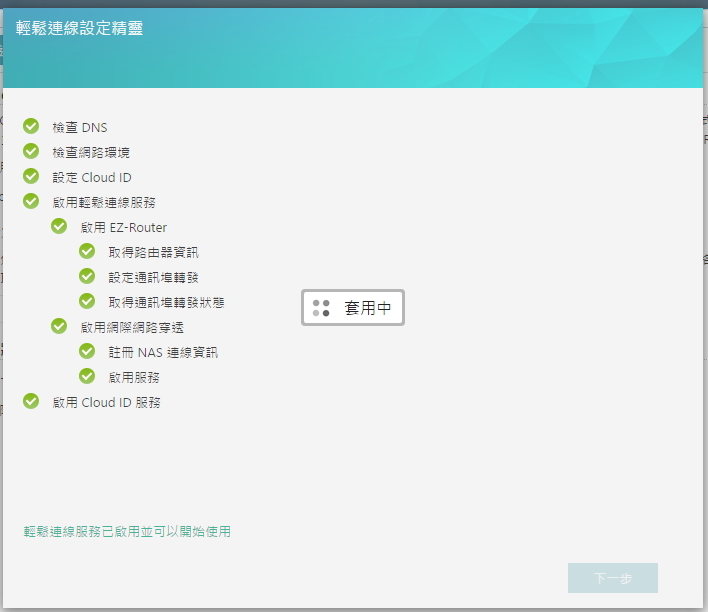Screen dimensions: 708x612
Task: Click the 下一步 button
Action: coord(612,578)
